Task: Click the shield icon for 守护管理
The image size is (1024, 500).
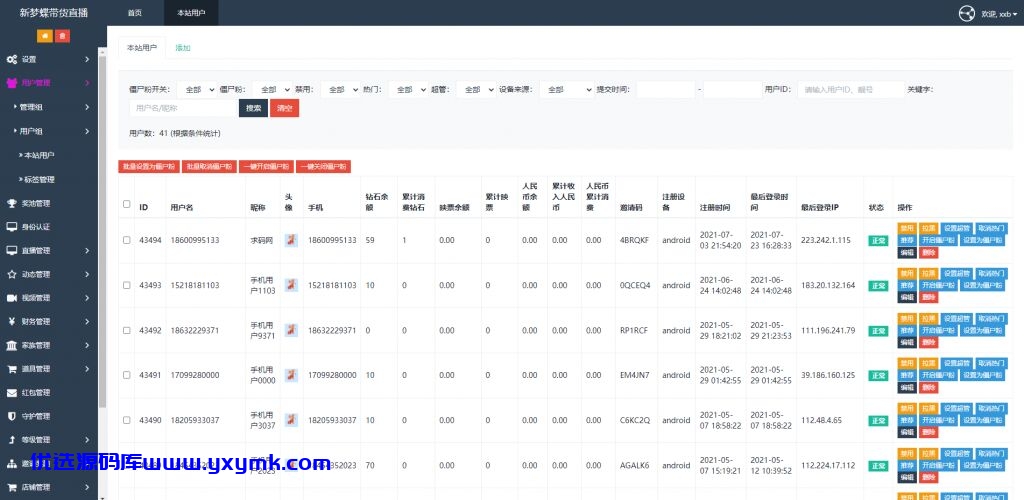Action: point(12,416)
